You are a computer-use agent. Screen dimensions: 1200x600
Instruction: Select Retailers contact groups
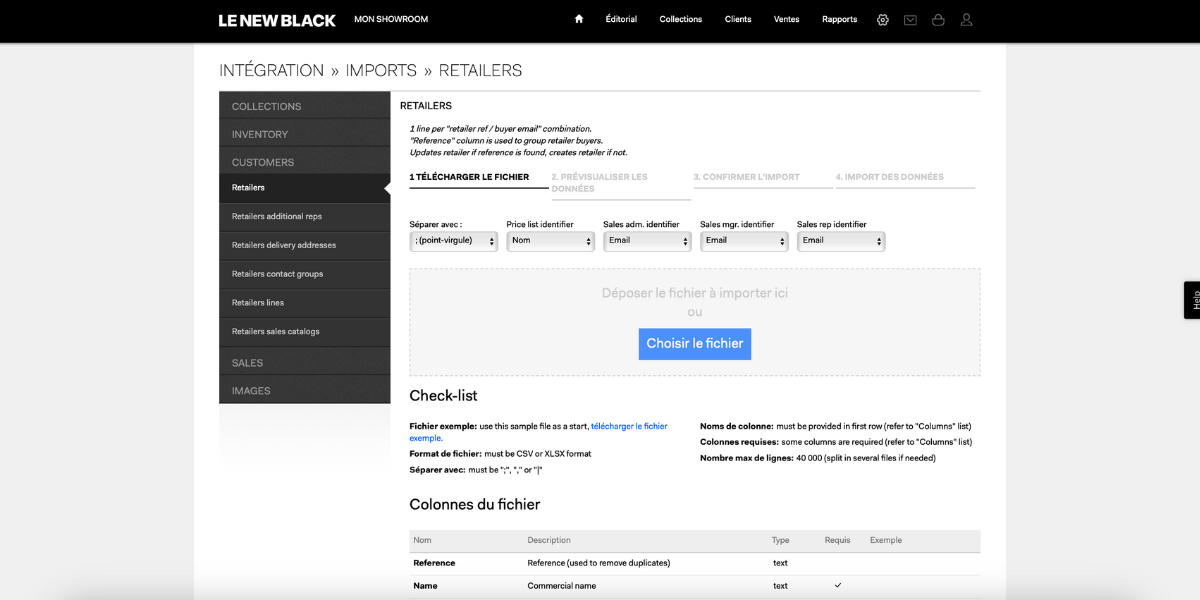pyautogui.click(x=305, y=274)
